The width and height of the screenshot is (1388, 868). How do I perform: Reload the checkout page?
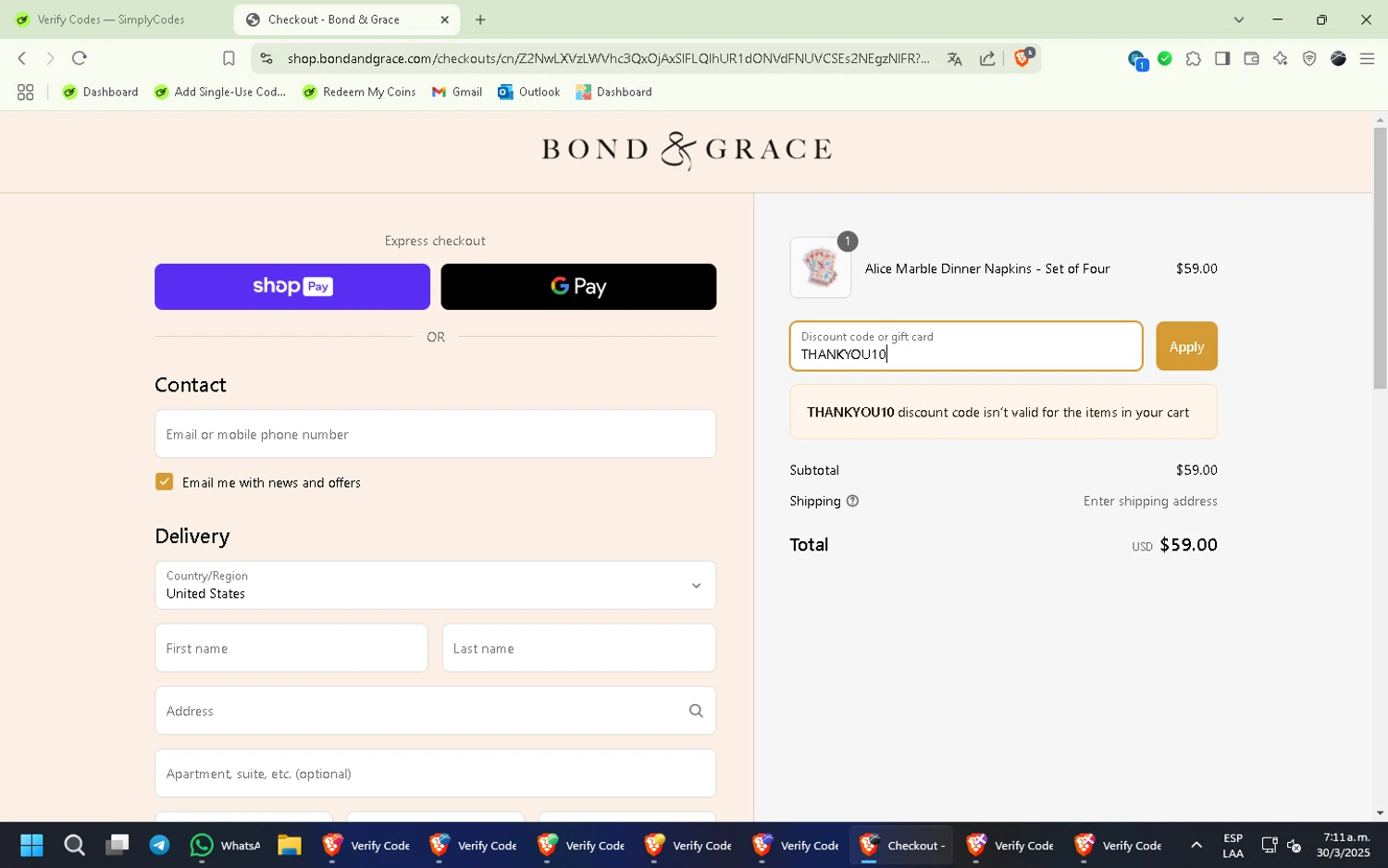click(80, 58)
